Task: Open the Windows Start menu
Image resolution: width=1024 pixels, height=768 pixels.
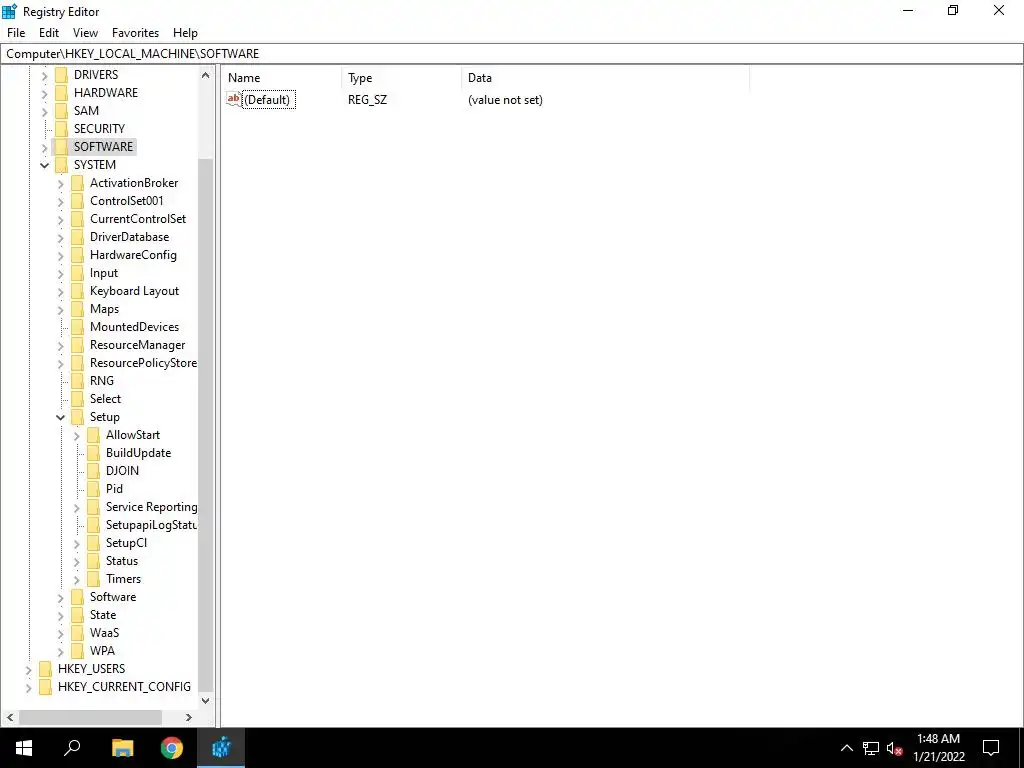Action: point(24,748)
